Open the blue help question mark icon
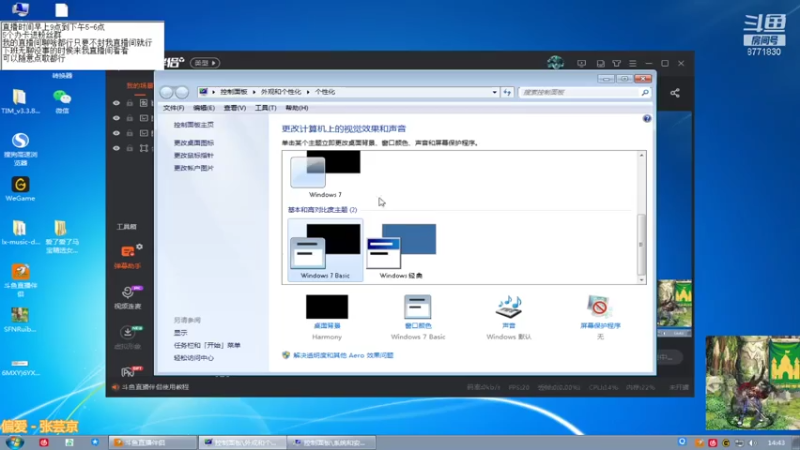 click(x=647, y=118)
